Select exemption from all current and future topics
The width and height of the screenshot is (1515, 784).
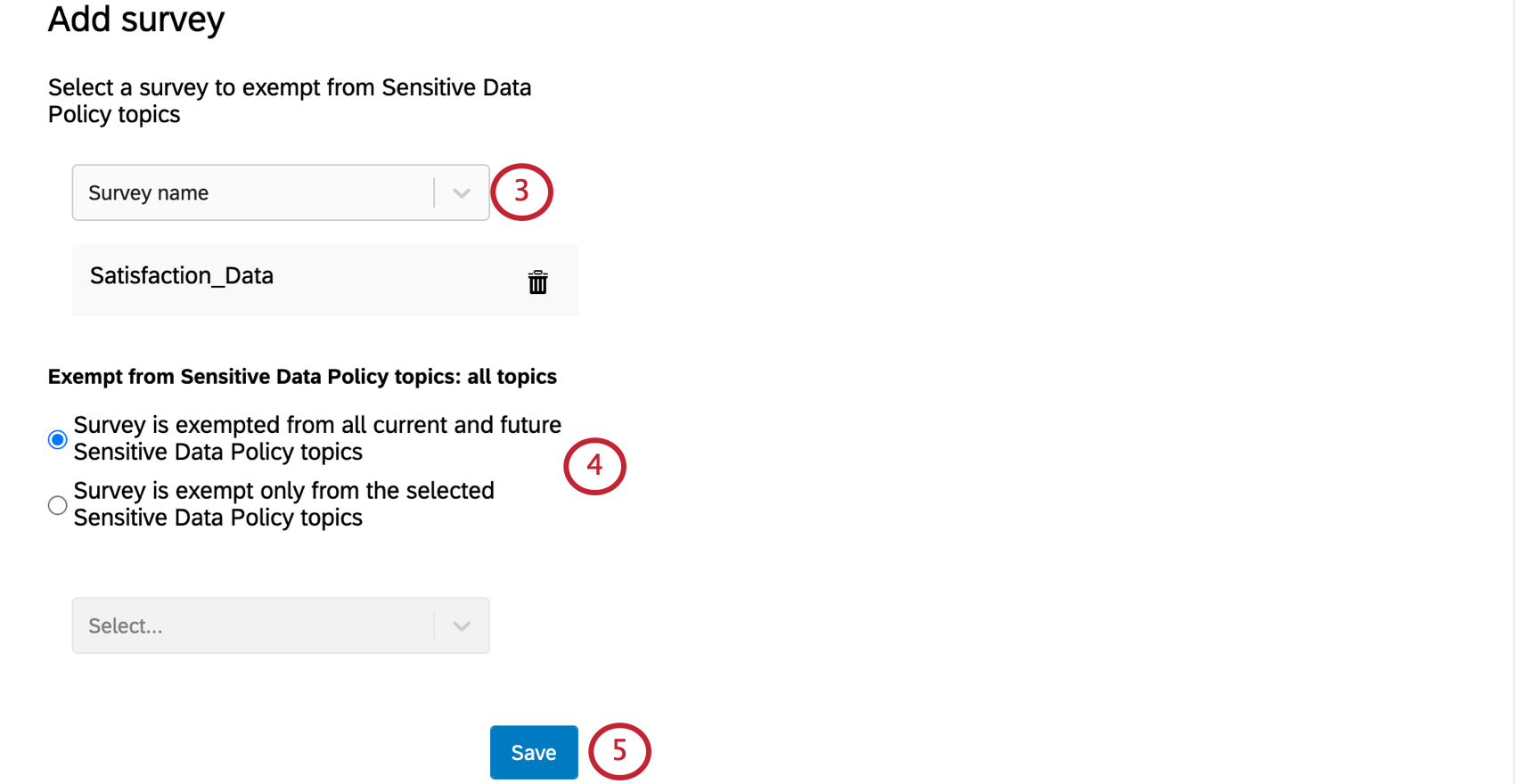(56, 438)
